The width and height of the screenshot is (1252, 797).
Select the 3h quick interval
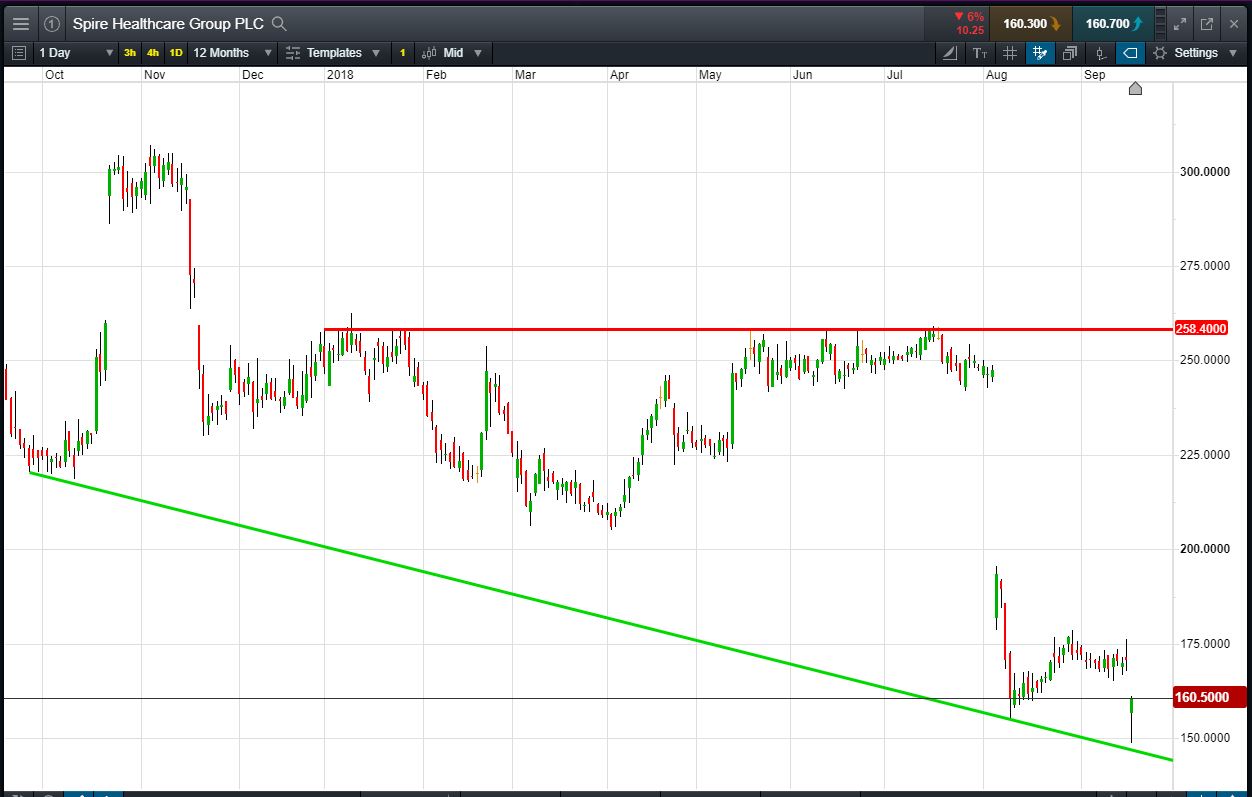130,53
